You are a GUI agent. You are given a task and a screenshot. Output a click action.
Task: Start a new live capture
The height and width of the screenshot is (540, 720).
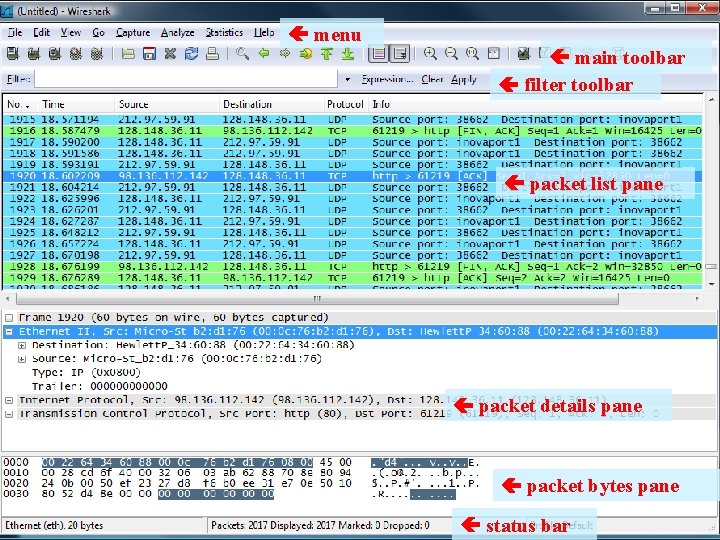pyautogui.click(x=55, y=54)
